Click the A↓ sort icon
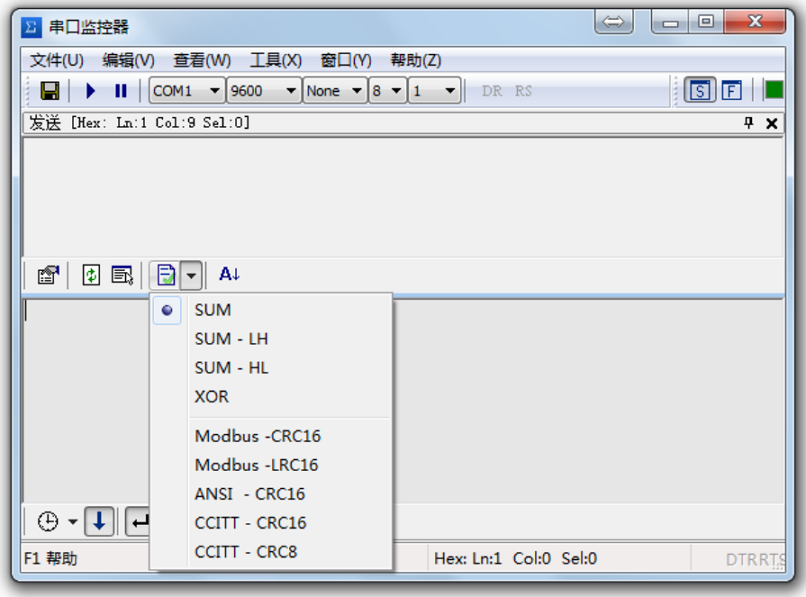 click(229, 274)
